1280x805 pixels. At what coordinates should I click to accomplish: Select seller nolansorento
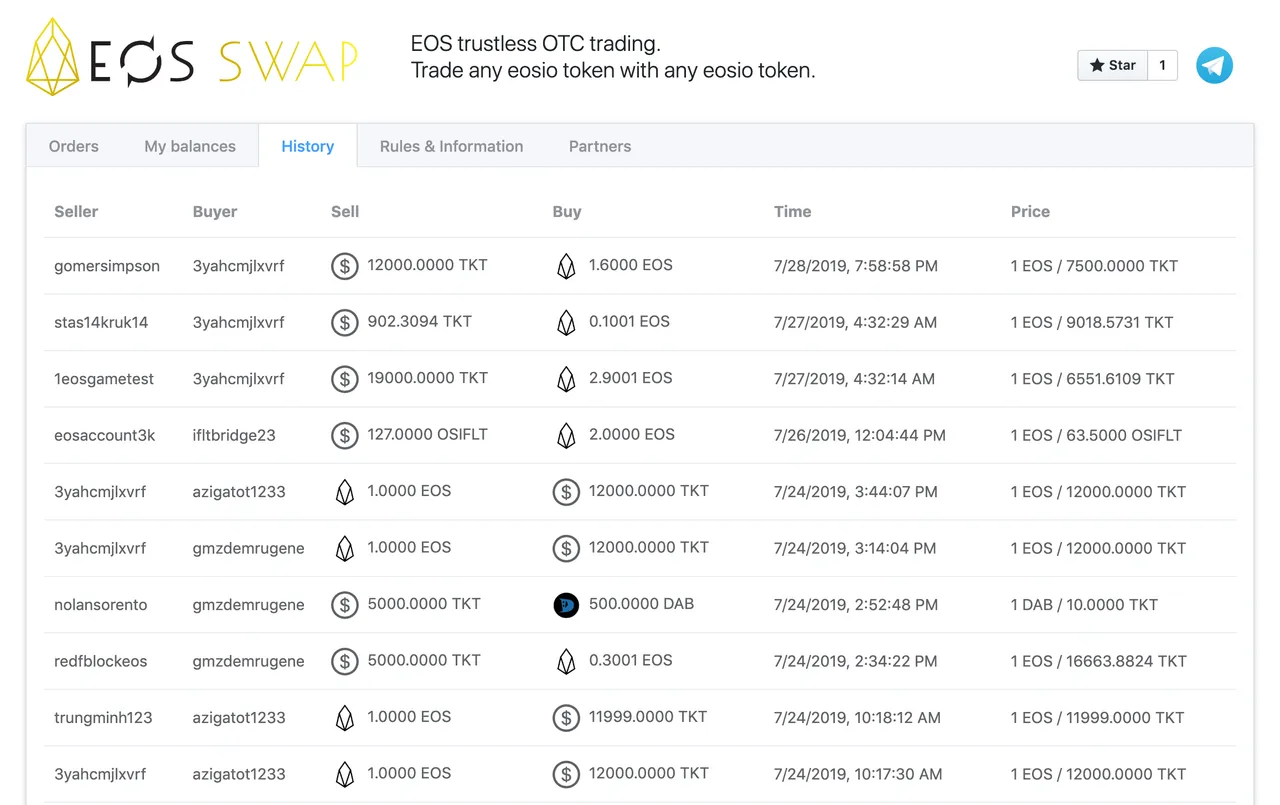pos(101,605)
